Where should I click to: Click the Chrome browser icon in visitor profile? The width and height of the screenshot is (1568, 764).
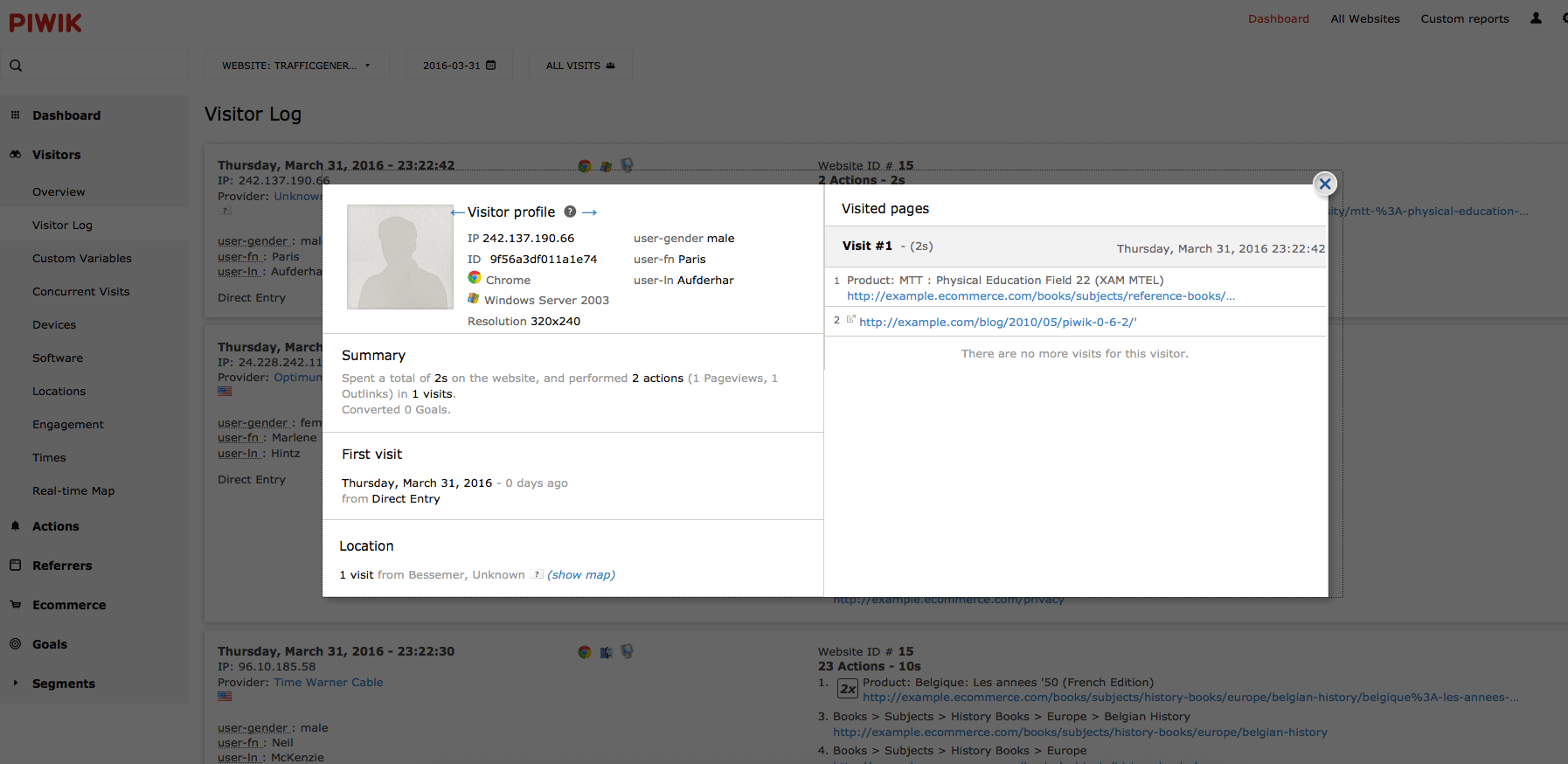(x=475, y=278)
